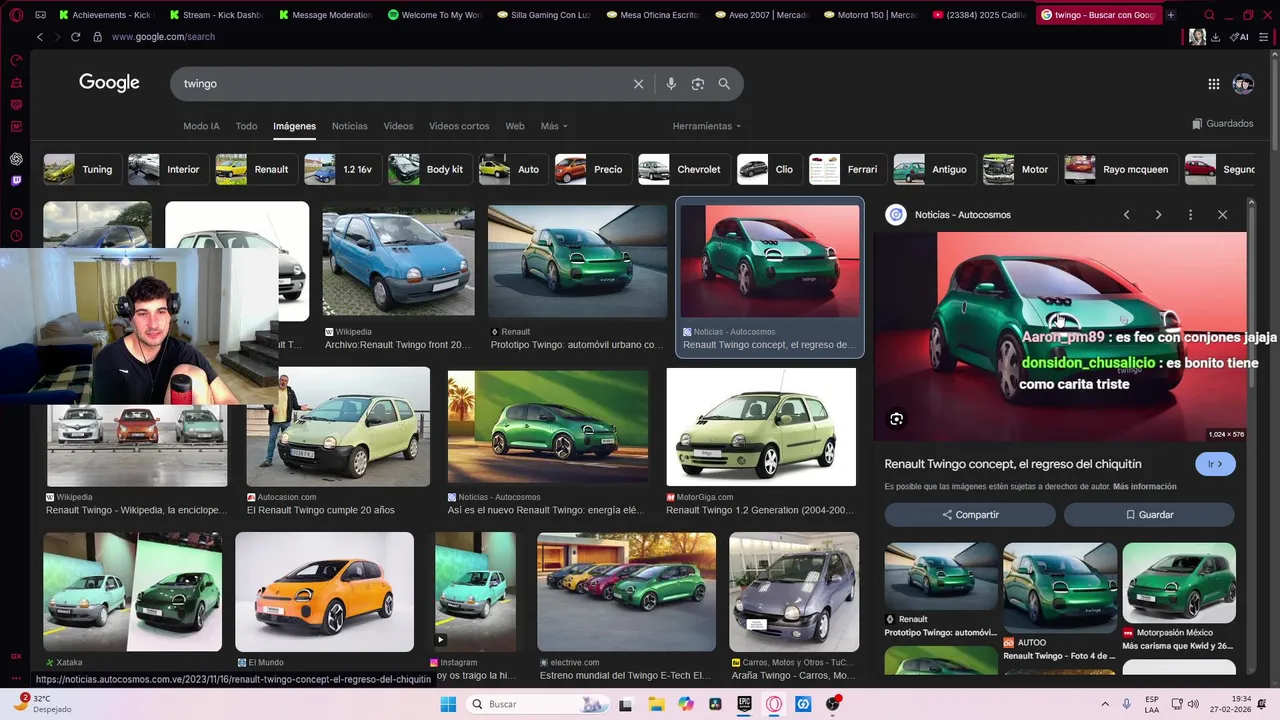1280x720 pixels.
Task: Switch to Web results tab
Action: [515, 126]
